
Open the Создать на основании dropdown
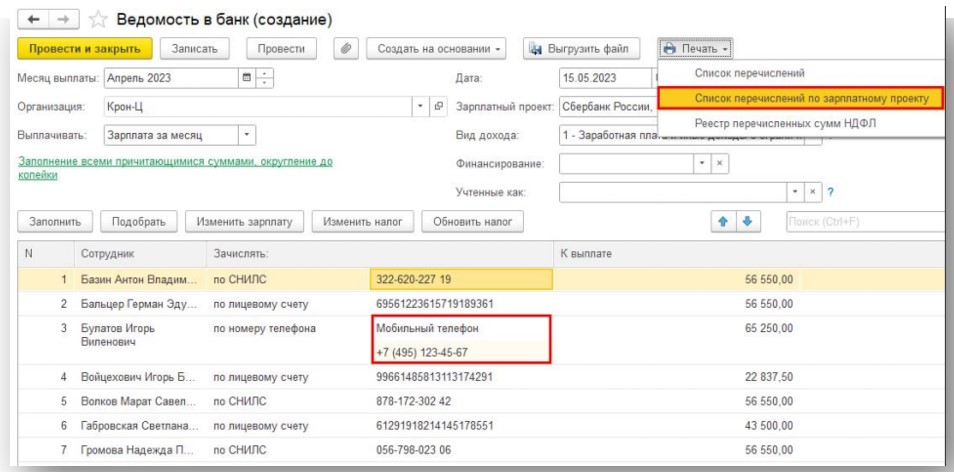point(438,48)
